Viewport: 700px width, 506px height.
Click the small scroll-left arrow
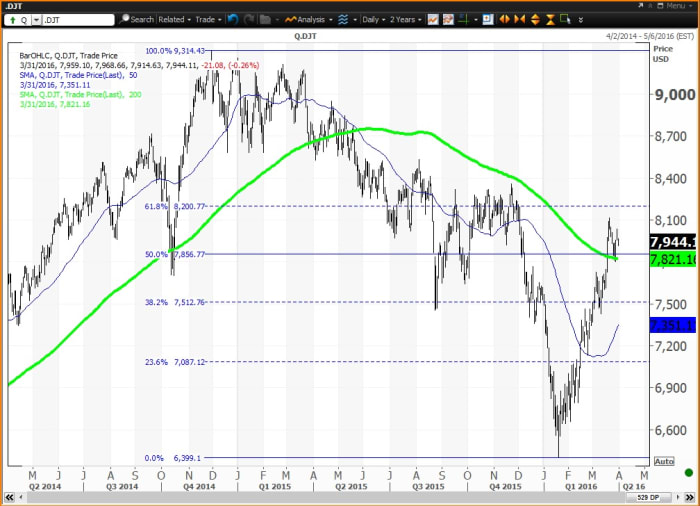point(19,497)
